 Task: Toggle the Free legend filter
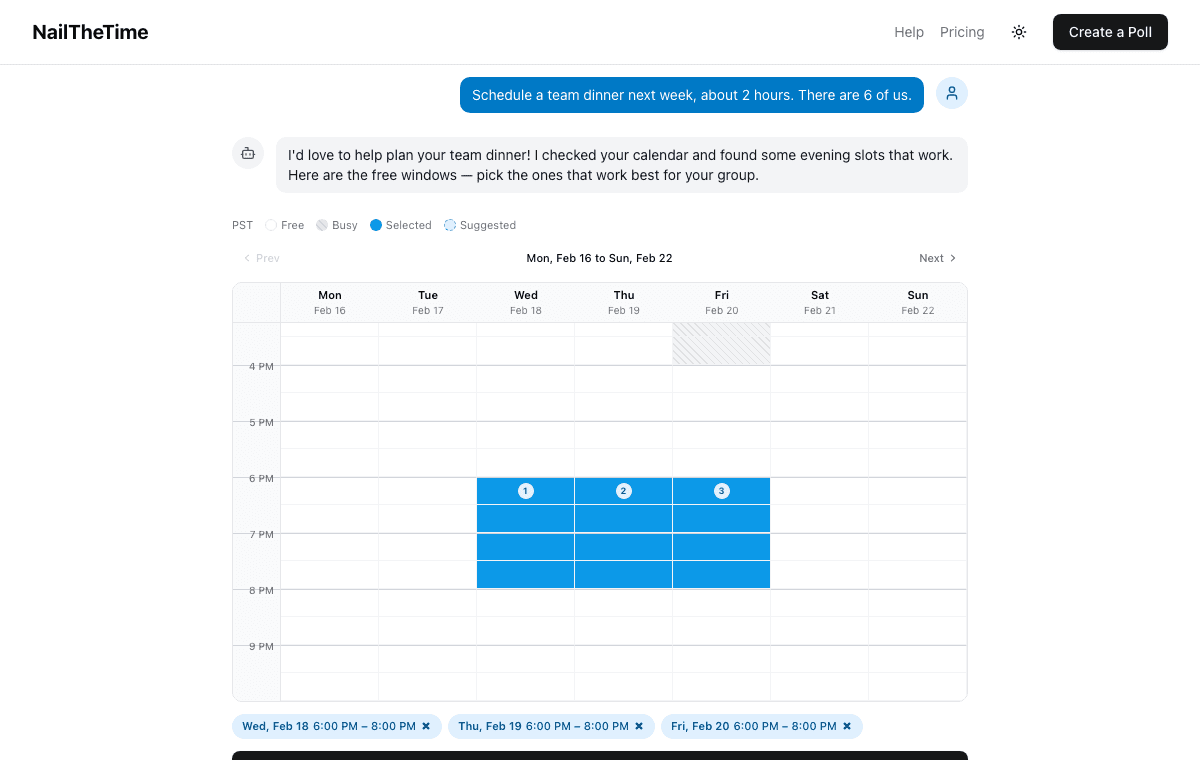tap(271, 225)
